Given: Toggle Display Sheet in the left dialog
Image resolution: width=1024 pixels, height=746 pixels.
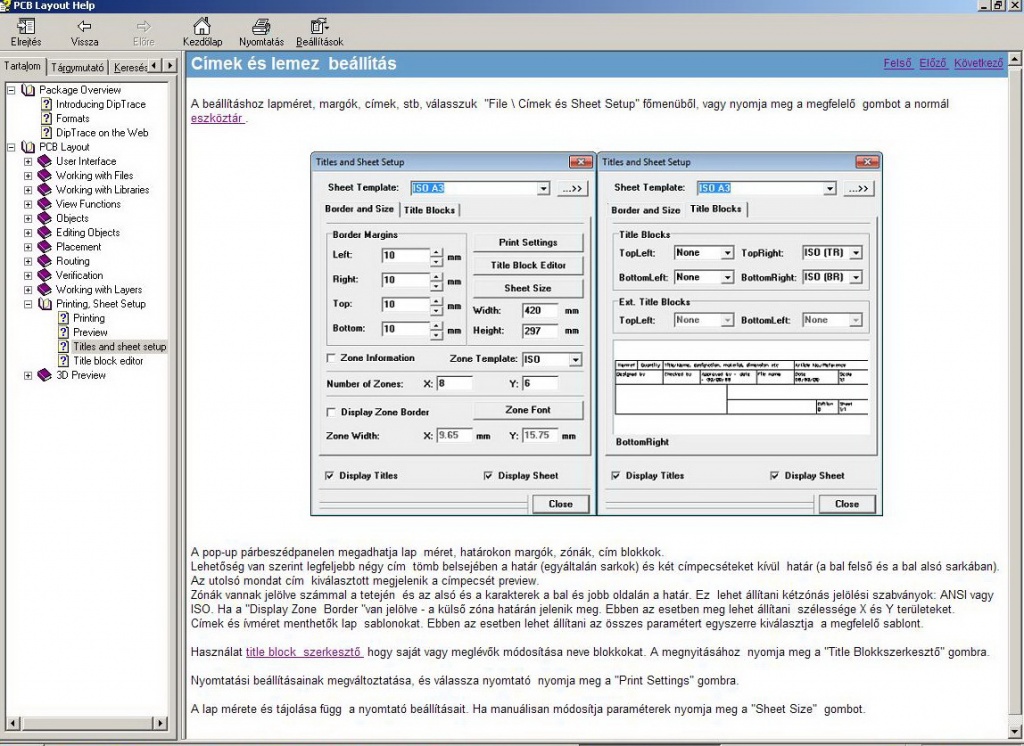Looking at the screenshot, I should click(x=488, y=476).
